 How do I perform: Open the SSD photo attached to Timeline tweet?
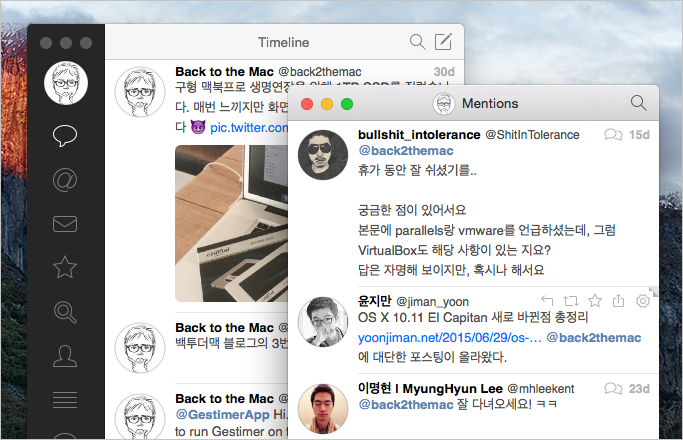pyautogui.click(x=231, y=223)
